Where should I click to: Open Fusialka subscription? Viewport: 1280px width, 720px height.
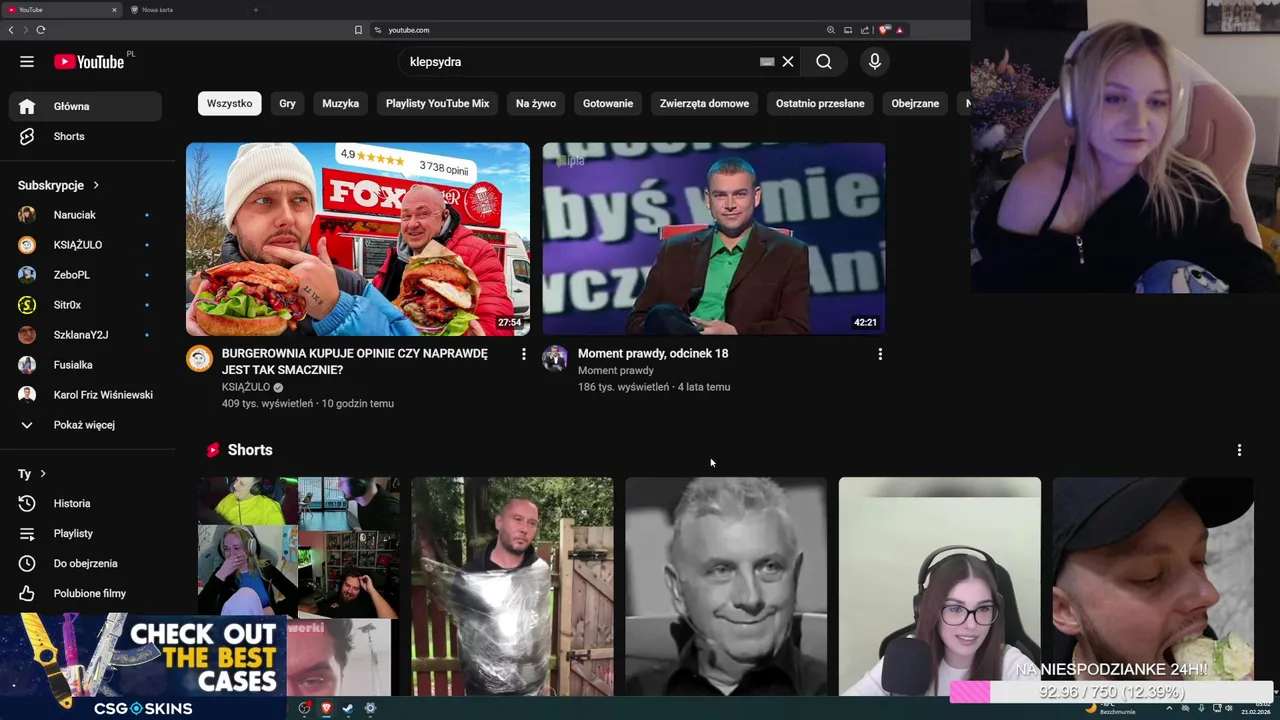pyautogui.click(x=85, y=365)
